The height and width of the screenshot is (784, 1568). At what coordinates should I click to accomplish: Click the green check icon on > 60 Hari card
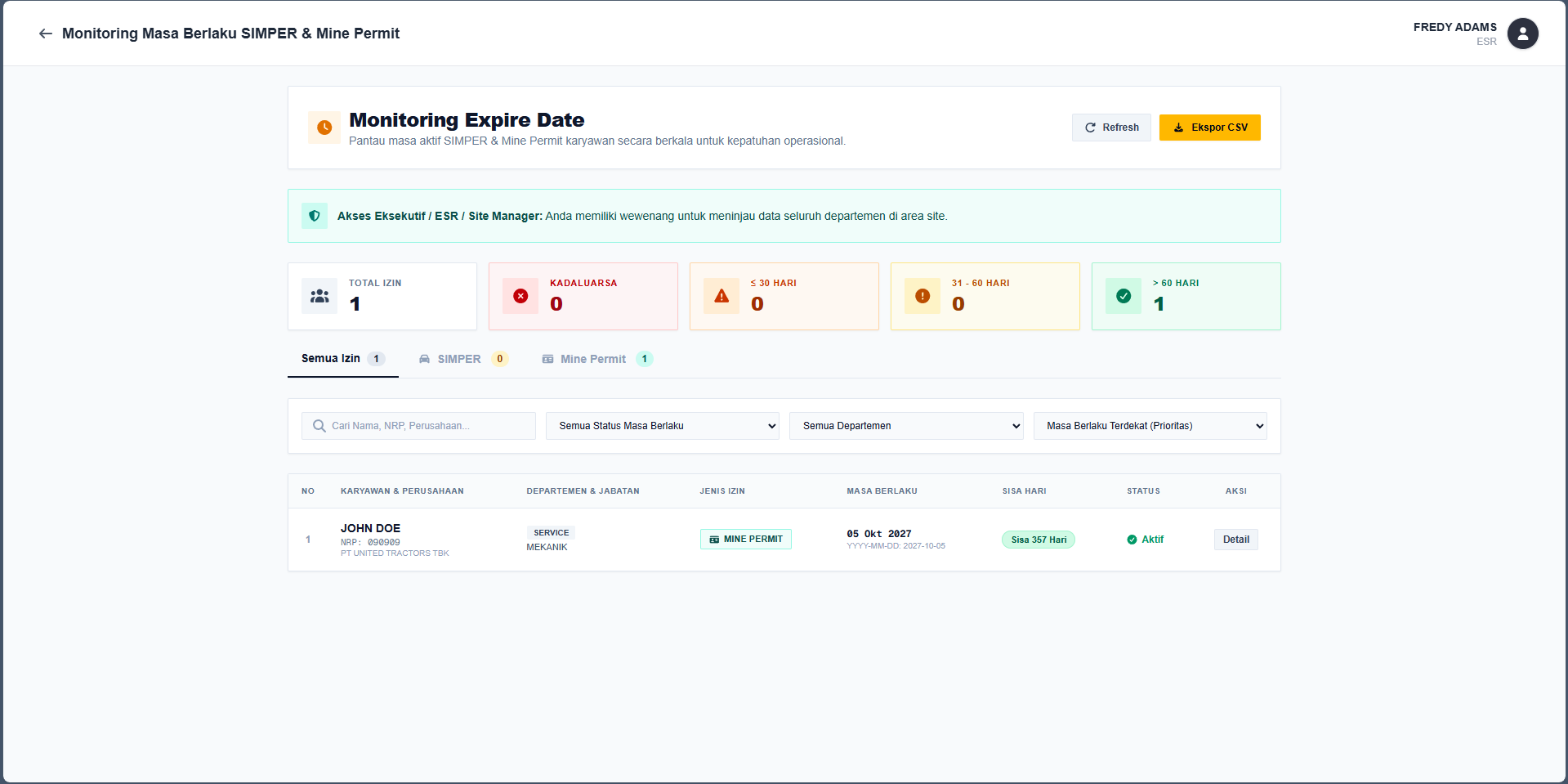tap(1124, 296)
